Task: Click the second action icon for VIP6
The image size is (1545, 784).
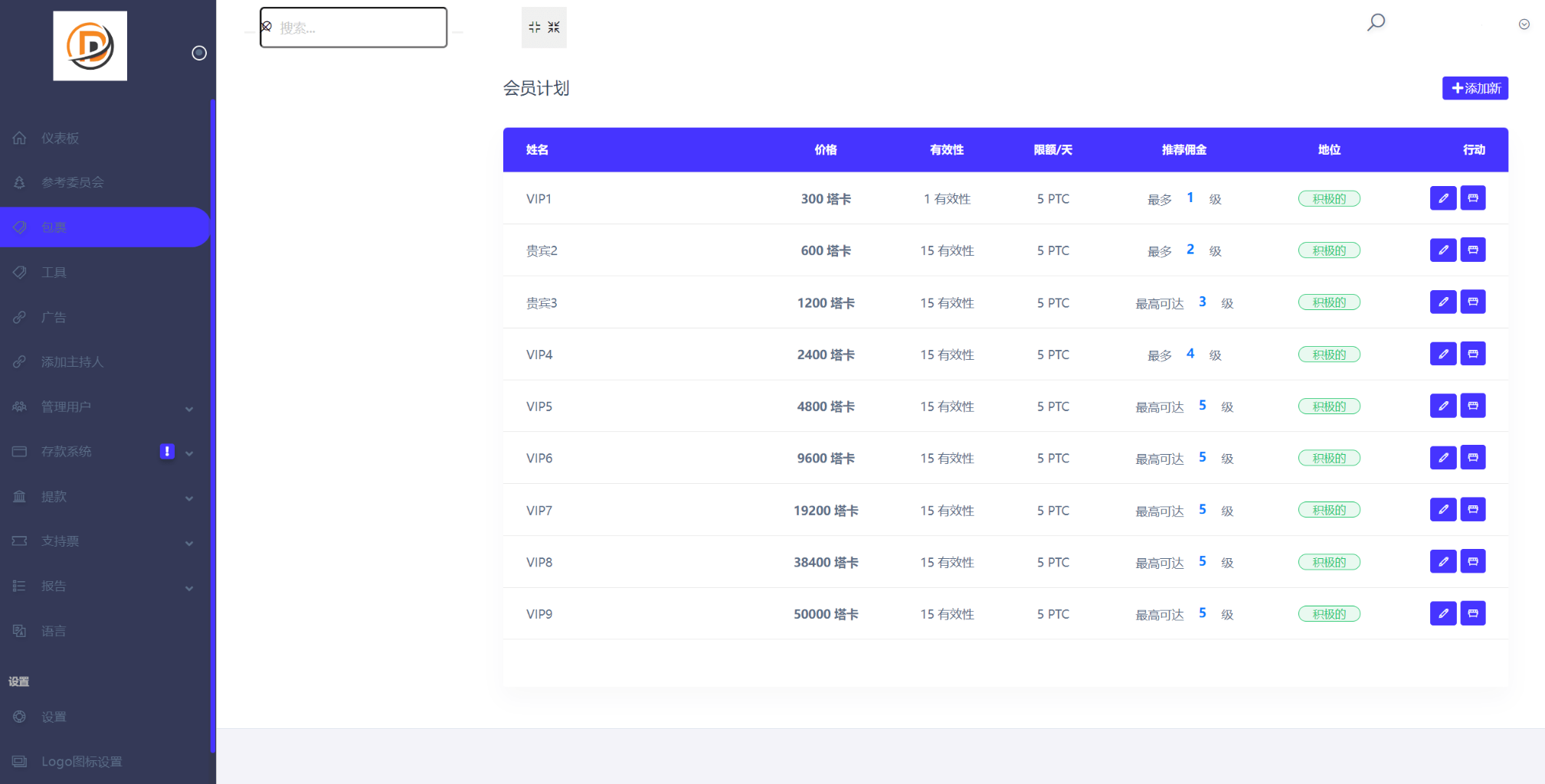Action: (1473, 458)
